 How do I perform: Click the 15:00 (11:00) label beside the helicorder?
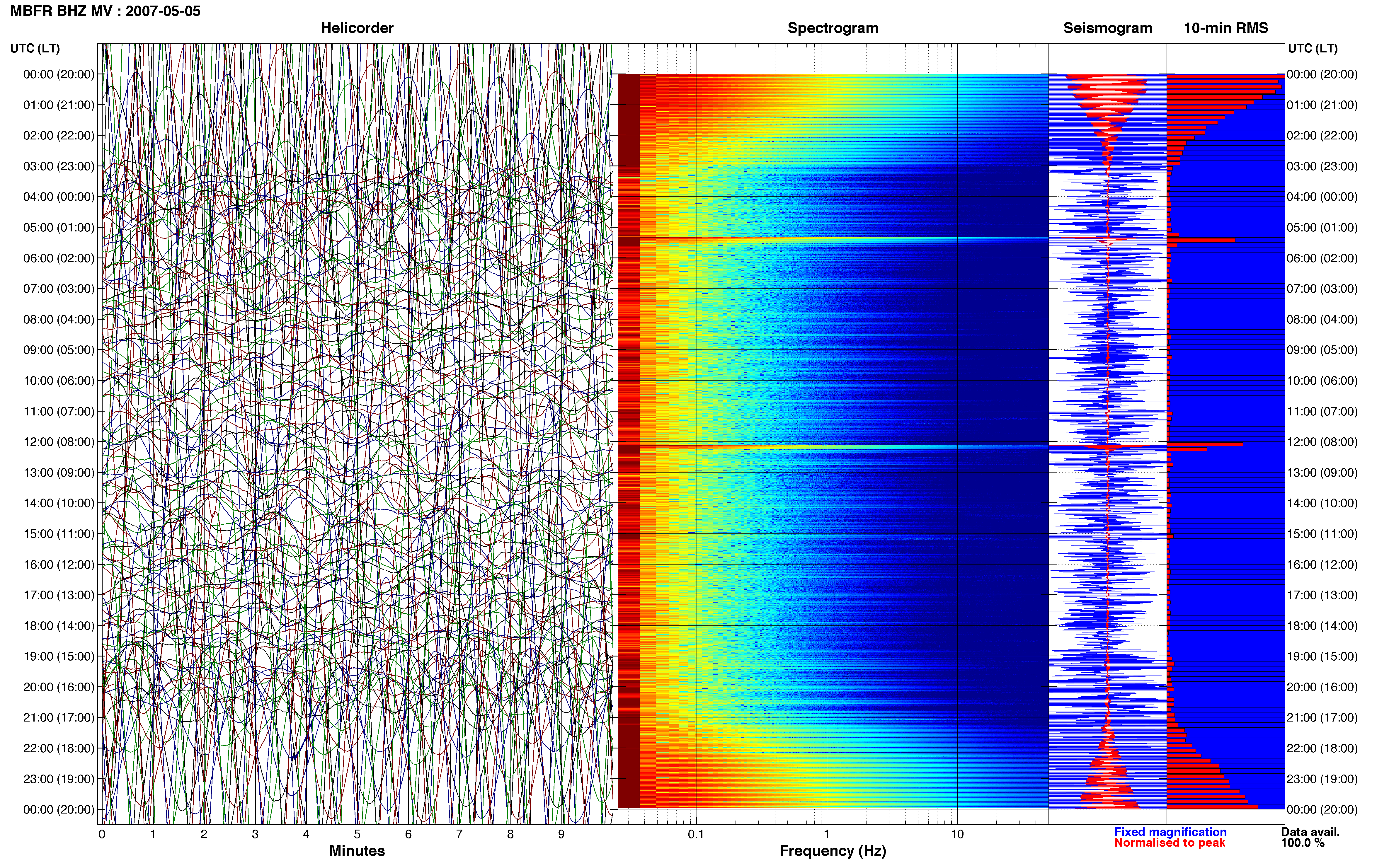[59, 533]
